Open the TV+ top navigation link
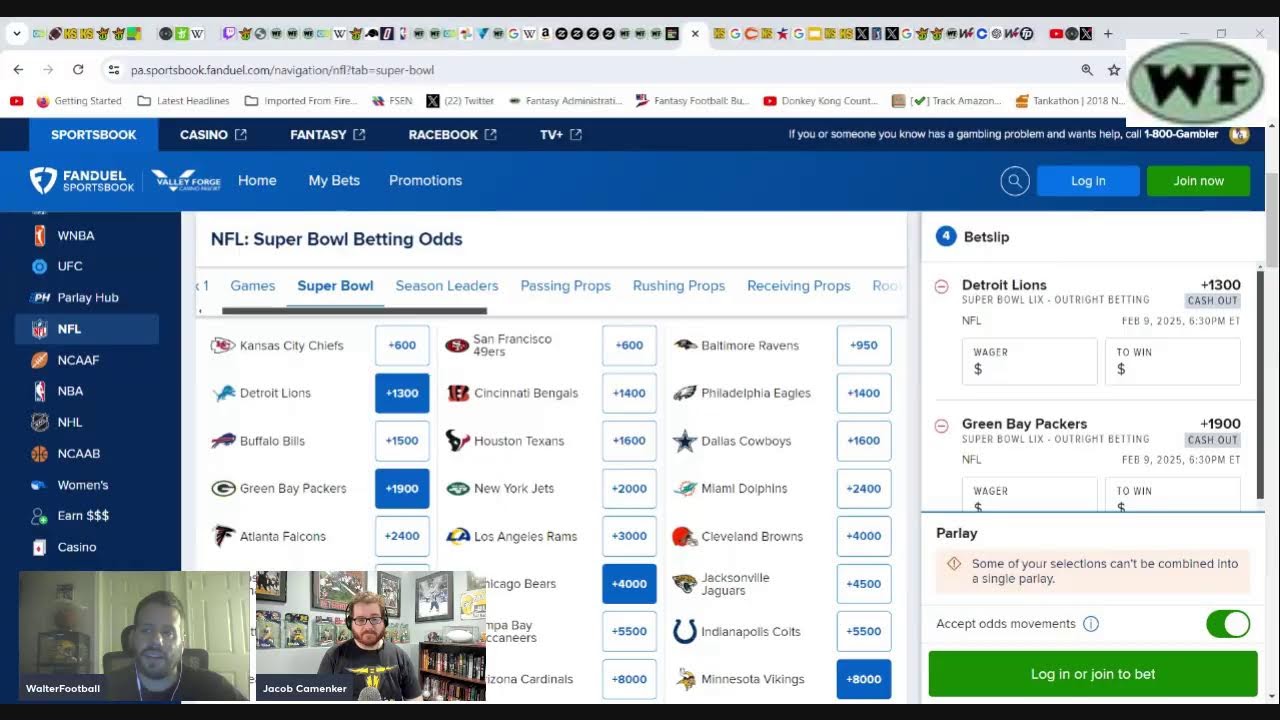Viewport: 1280px width, 720px height. click(x=561, y=135)
